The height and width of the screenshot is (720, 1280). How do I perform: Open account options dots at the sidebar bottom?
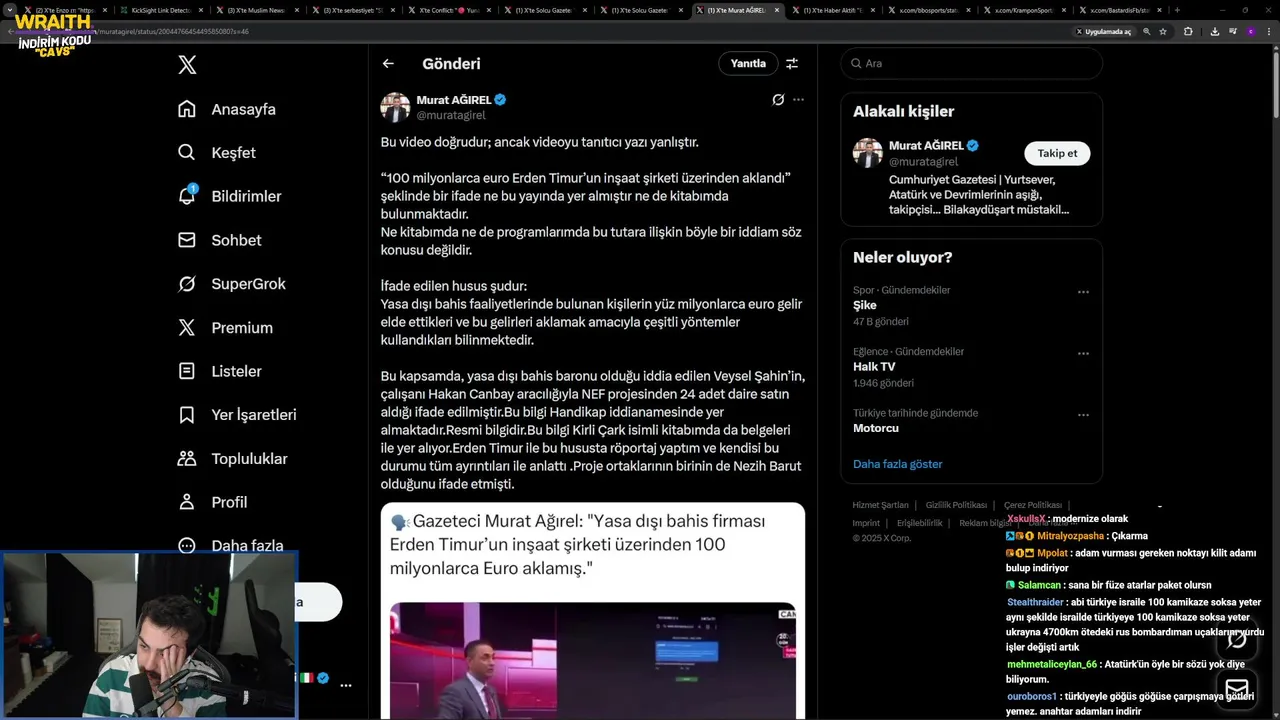point(345,686)
